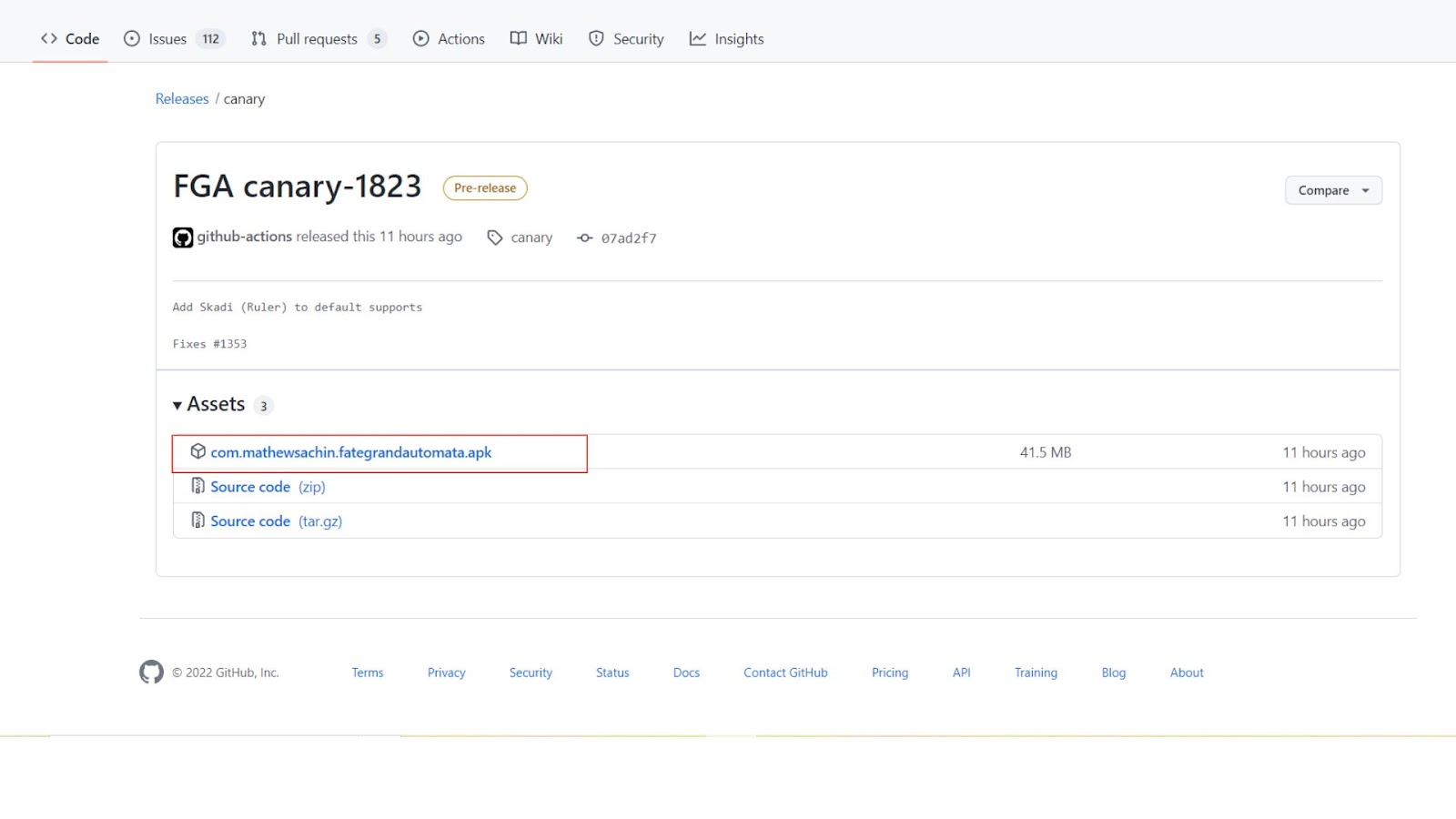
Task: Go to Pull requests tab
Action: pyautogui.click(x=318, y=38)
